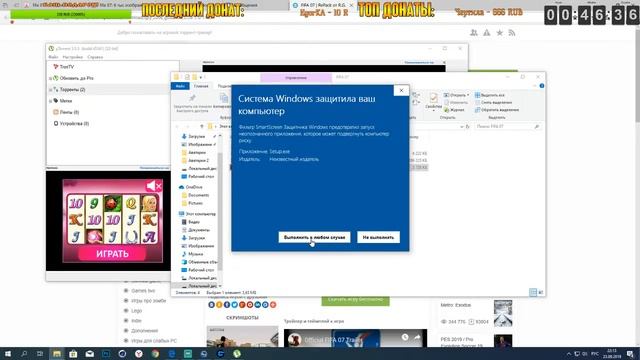Click Explorer up-arrow navigation button
The image size is (640, 360).
coord(201,127)
